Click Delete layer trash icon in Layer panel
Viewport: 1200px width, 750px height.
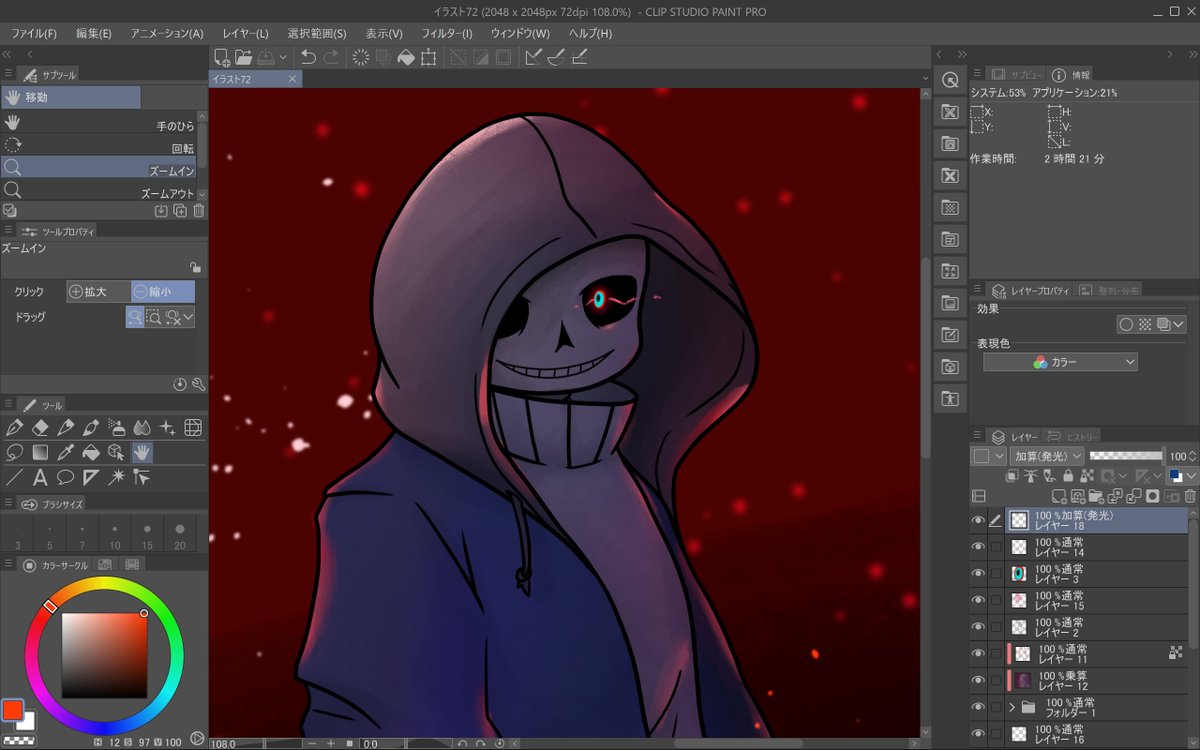pos(1190,496)
